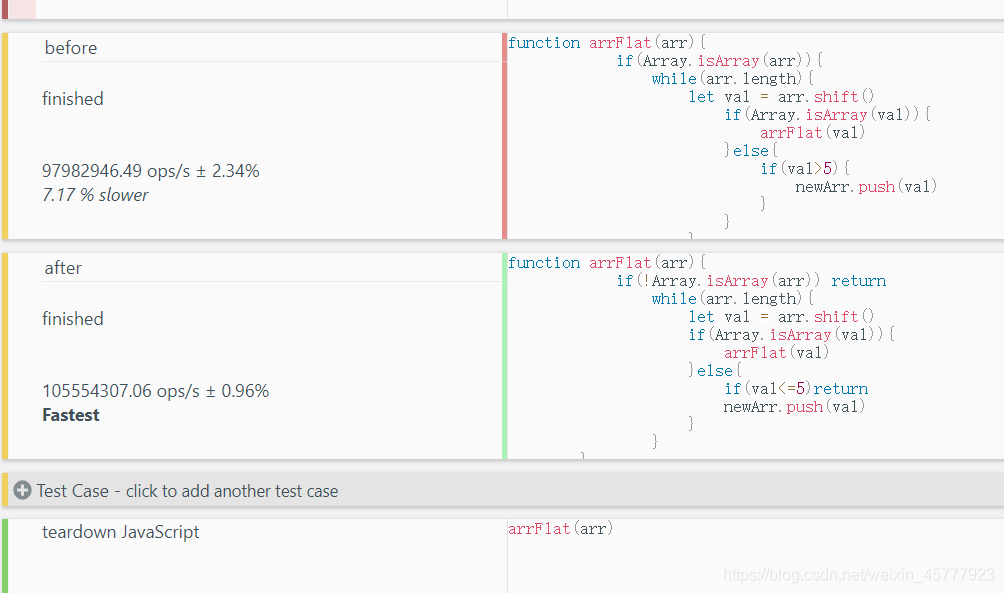The height and width of the screenshot is (593, 1004).
Task: Click 'finished' status in the before case
Action: pos(72,99)
